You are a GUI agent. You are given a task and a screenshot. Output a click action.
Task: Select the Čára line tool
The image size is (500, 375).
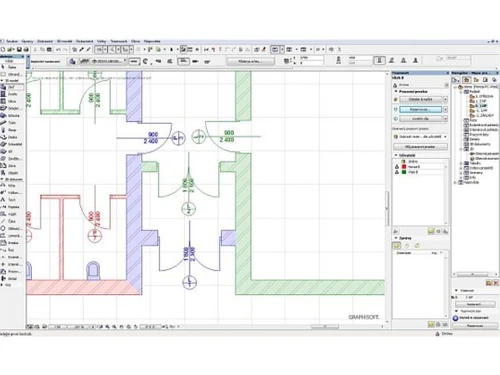pyautogui.click(x=12, y=221)
